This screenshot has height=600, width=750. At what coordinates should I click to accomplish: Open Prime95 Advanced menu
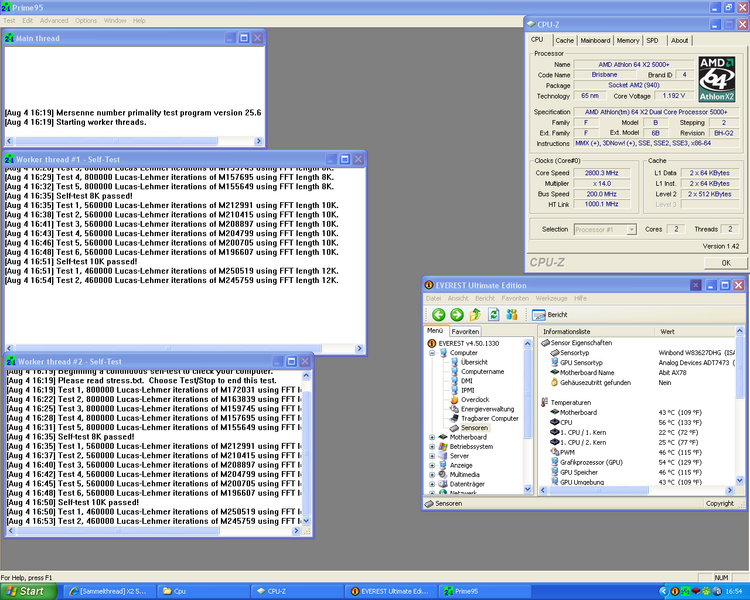point(54,21)
